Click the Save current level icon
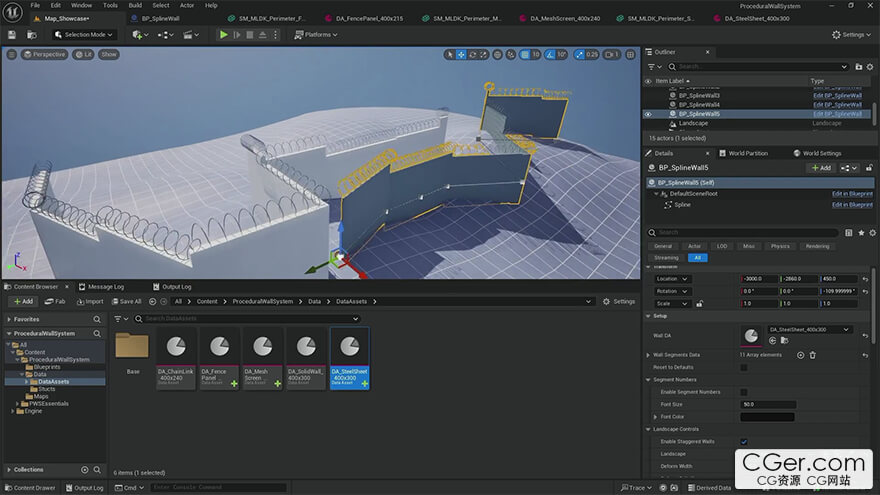The image size is (880, 495). (x=12, y=35)
